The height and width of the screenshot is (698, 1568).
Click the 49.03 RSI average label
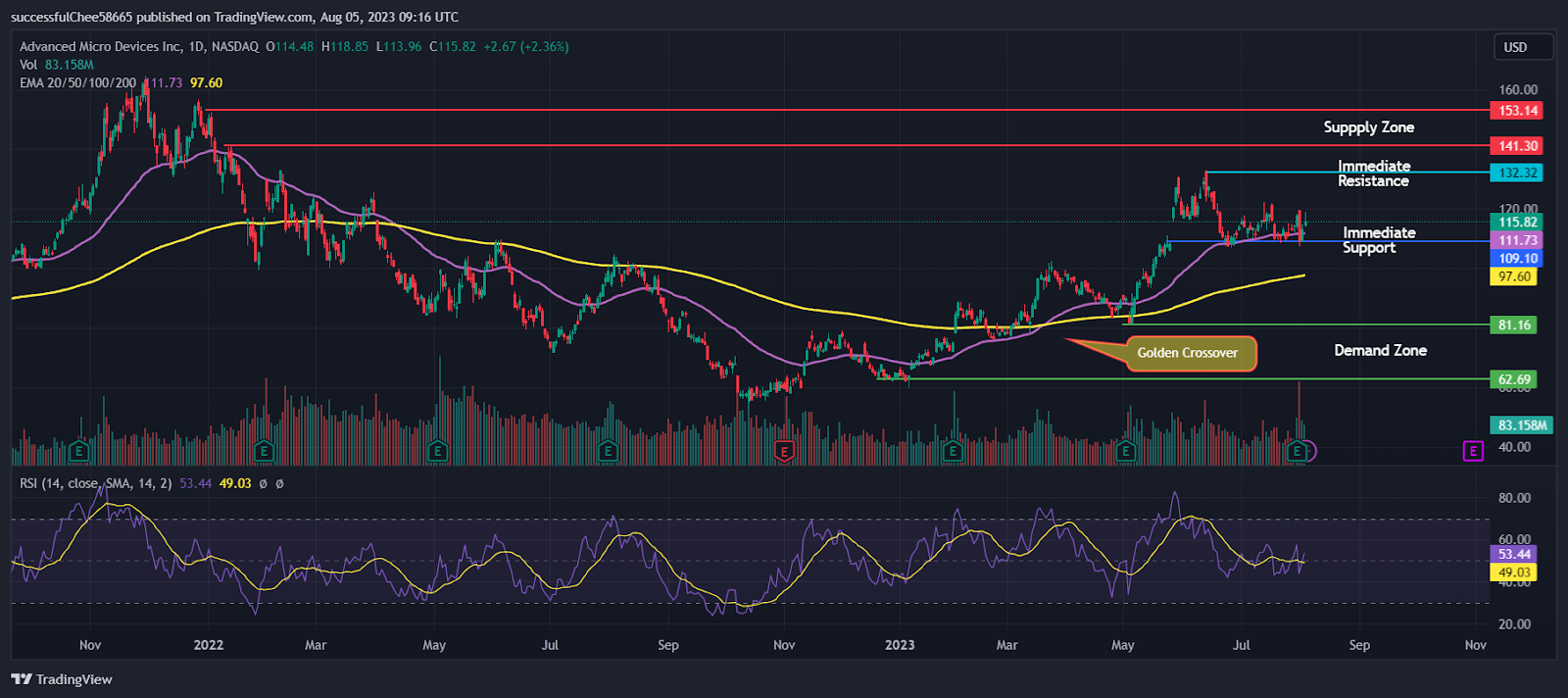1513,573
